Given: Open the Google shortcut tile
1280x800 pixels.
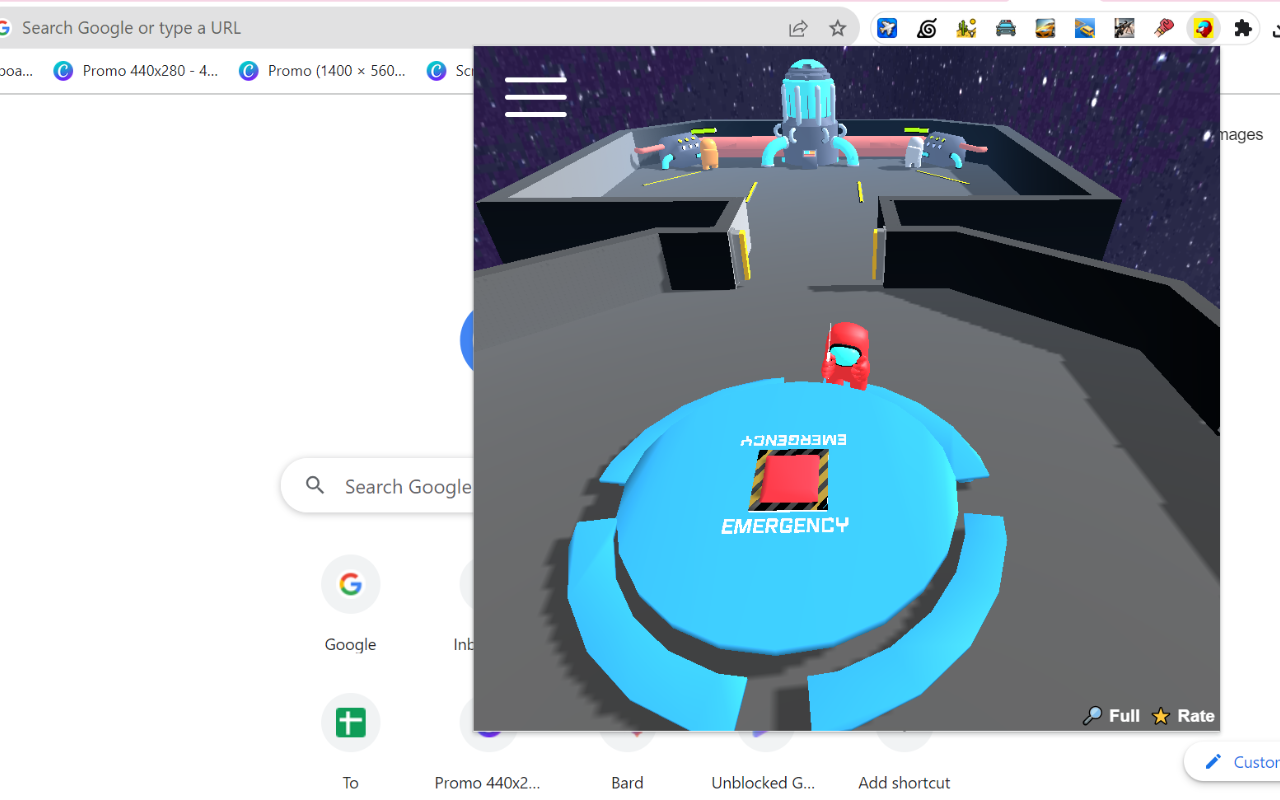Looking at the screenshot, I should tap(350, 604).
